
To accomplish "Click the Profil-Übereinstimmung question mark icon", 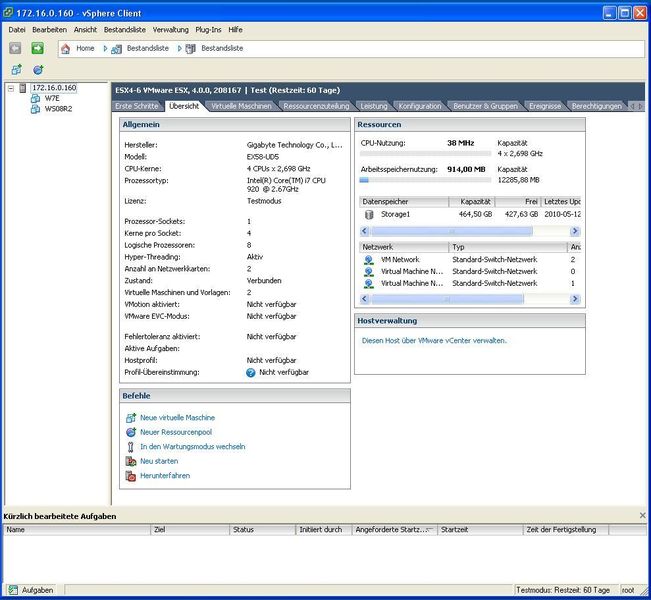I will (x=251, y=372).
